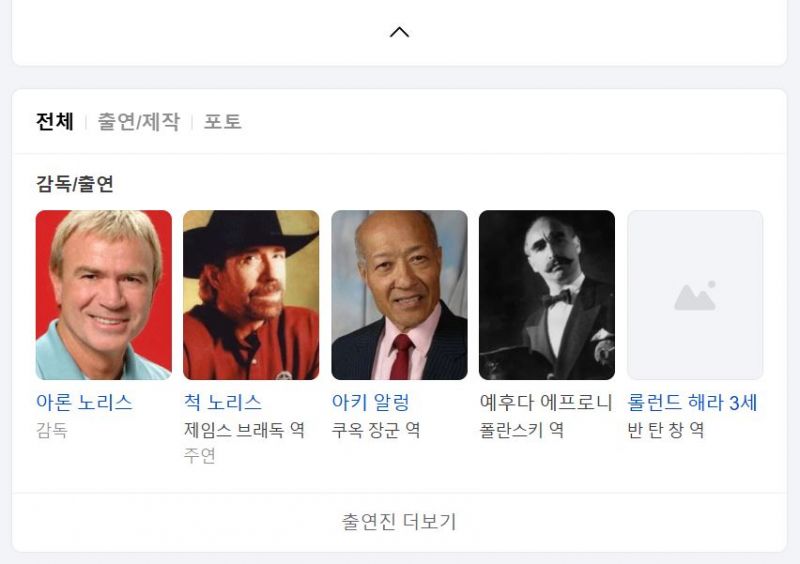
Task: Click the 폴란스키 역 role text
Action: [x=522, y=430]
